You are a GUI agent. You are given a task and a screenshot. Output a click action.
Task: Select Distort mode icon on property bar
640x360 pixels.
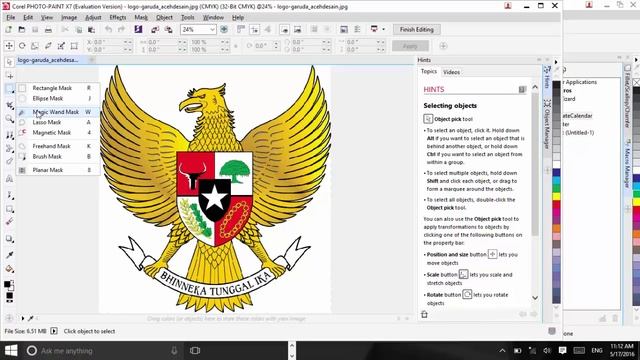pos(61,46)
